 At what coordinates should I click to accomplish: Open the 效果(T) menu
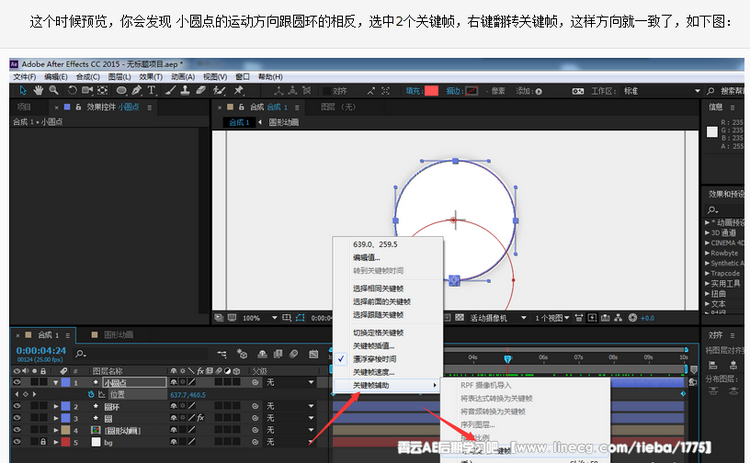[151, 77]
